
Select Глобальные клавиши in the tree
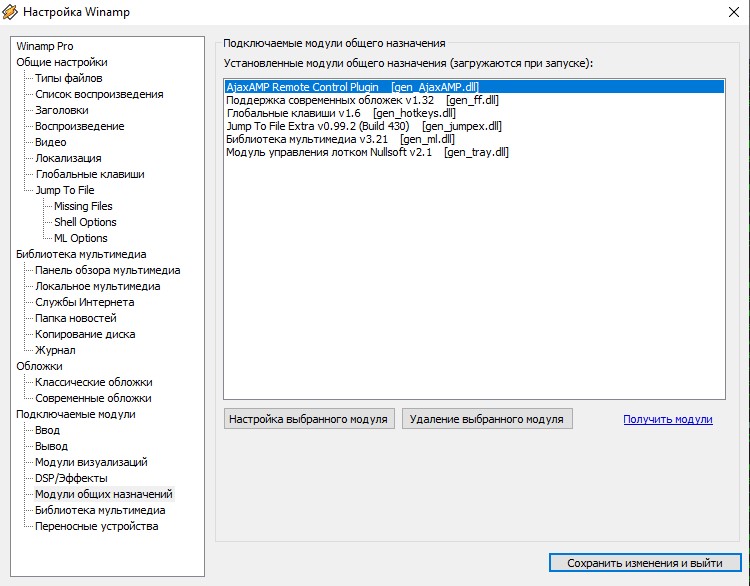point(89,174)
